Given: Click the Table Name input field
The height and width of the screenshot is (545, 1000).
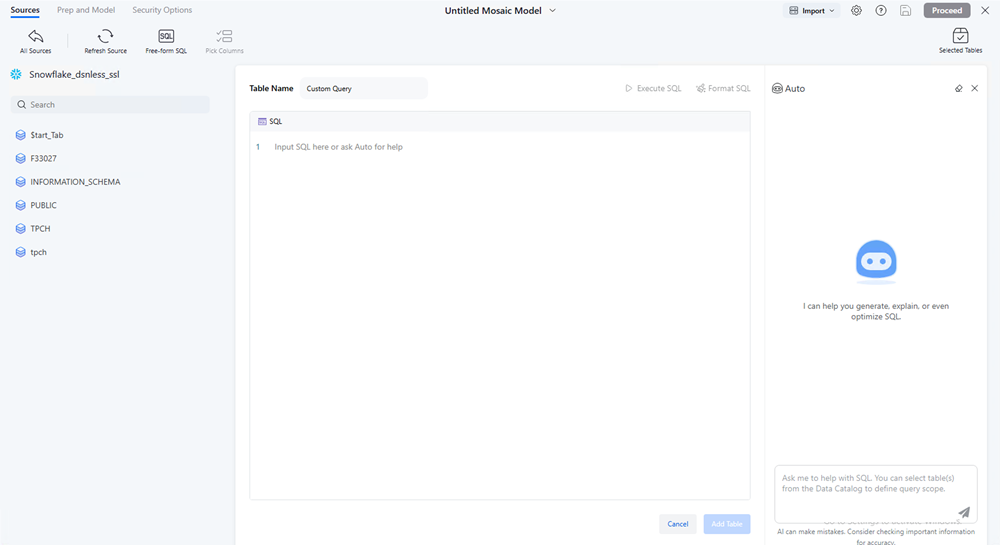Looking at the screenshot, I should (x=363, y=88).
